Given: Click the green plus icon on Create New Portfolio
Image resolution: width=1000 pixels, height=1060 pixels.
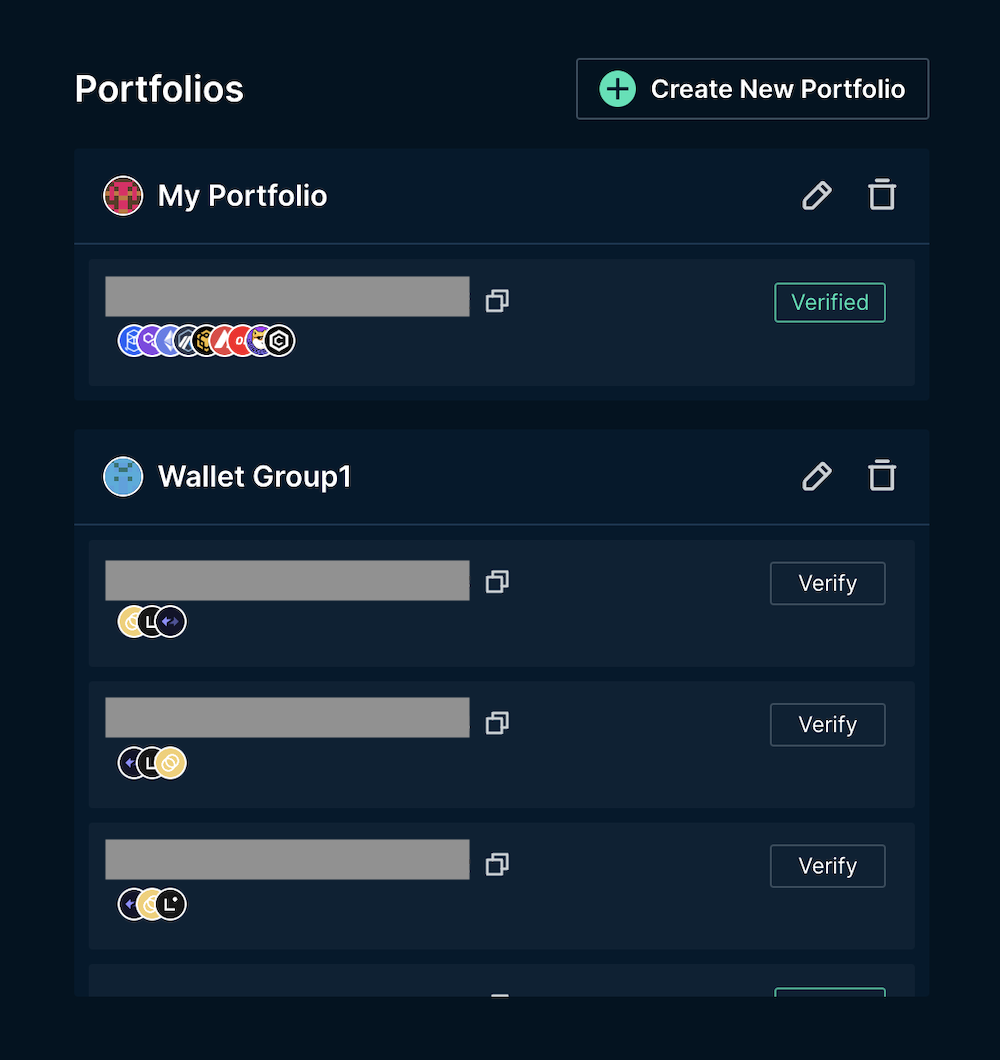Looking at the screenshot, I should (616, 88).
